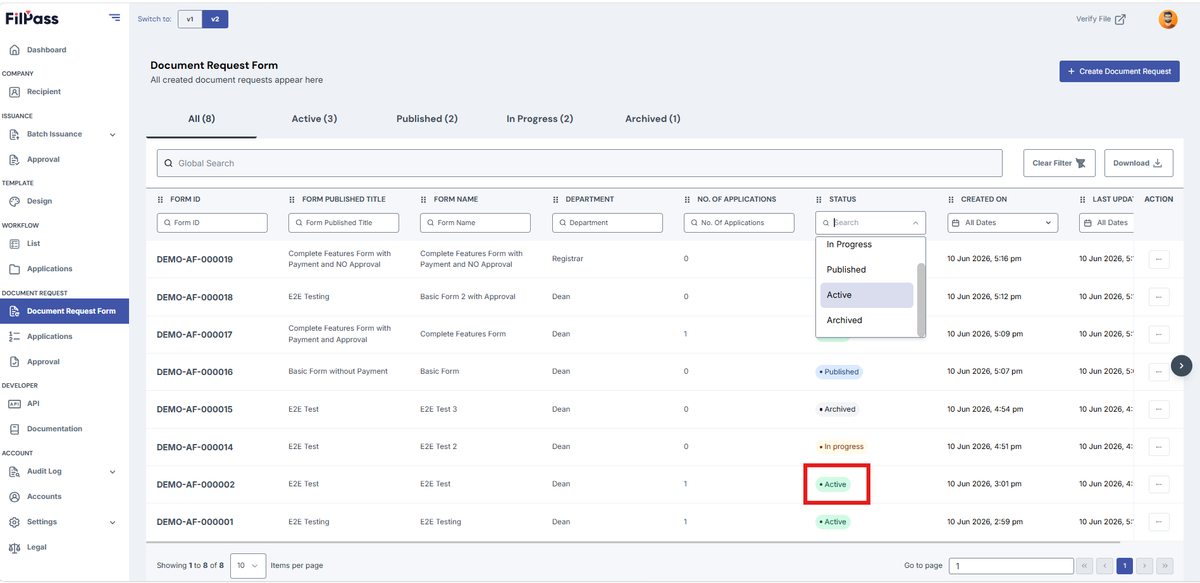The width and height of the screenshot is (1200, 583).
Task: Focus the No. Of Applications filter
Action: click(739, 223)
